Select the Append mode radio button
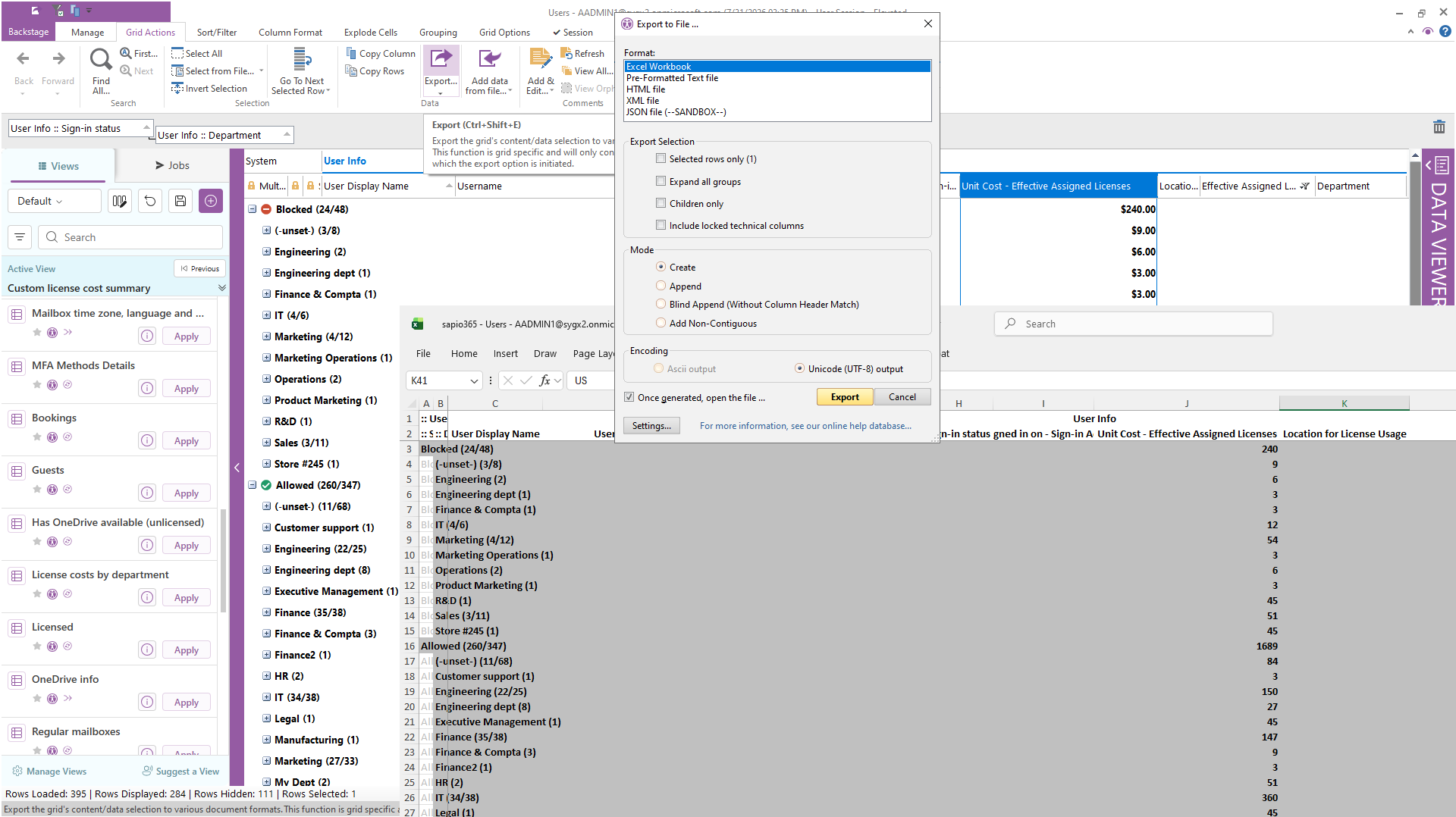Image resolution: width=1456 pixels, height=817 pixels. point(661,286)
